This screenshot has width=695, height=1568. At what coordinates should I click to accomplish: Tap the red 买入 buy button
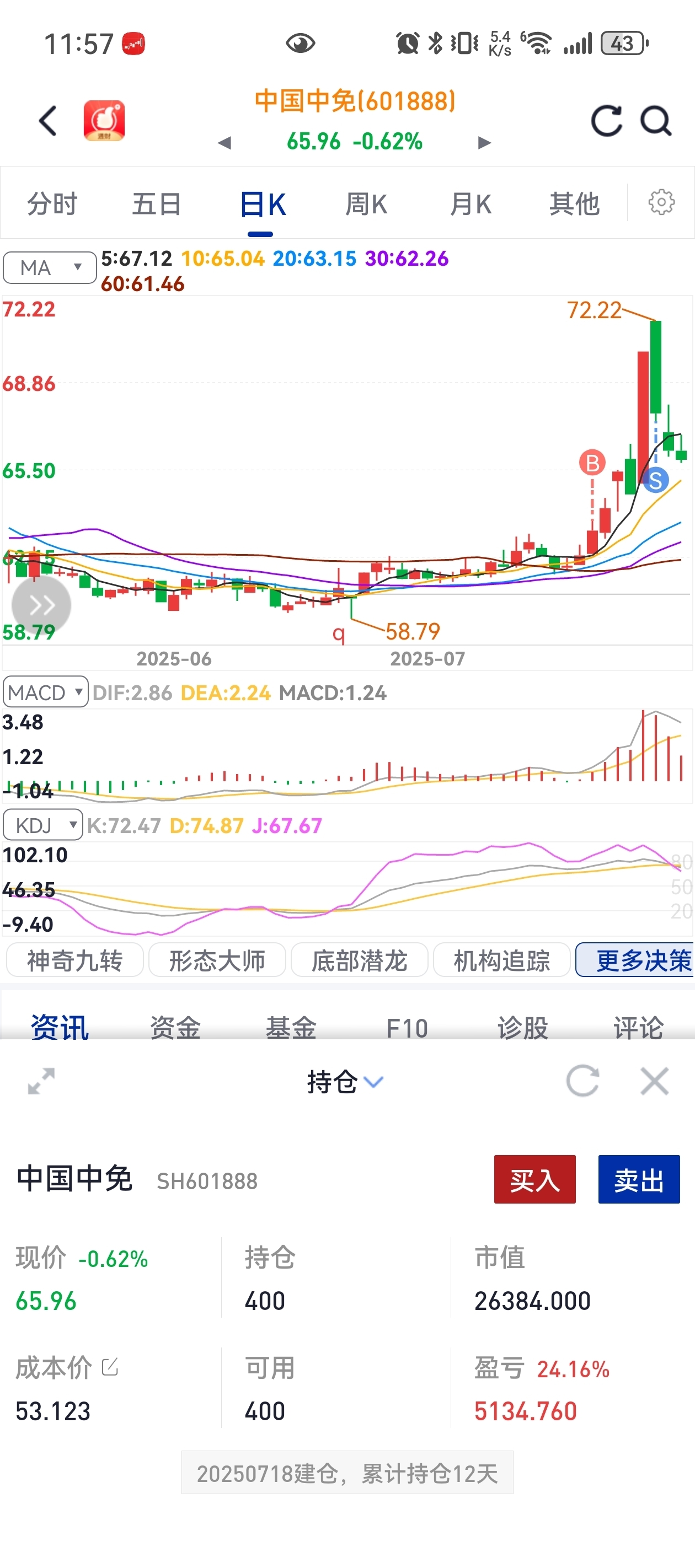click(535, 1180)
